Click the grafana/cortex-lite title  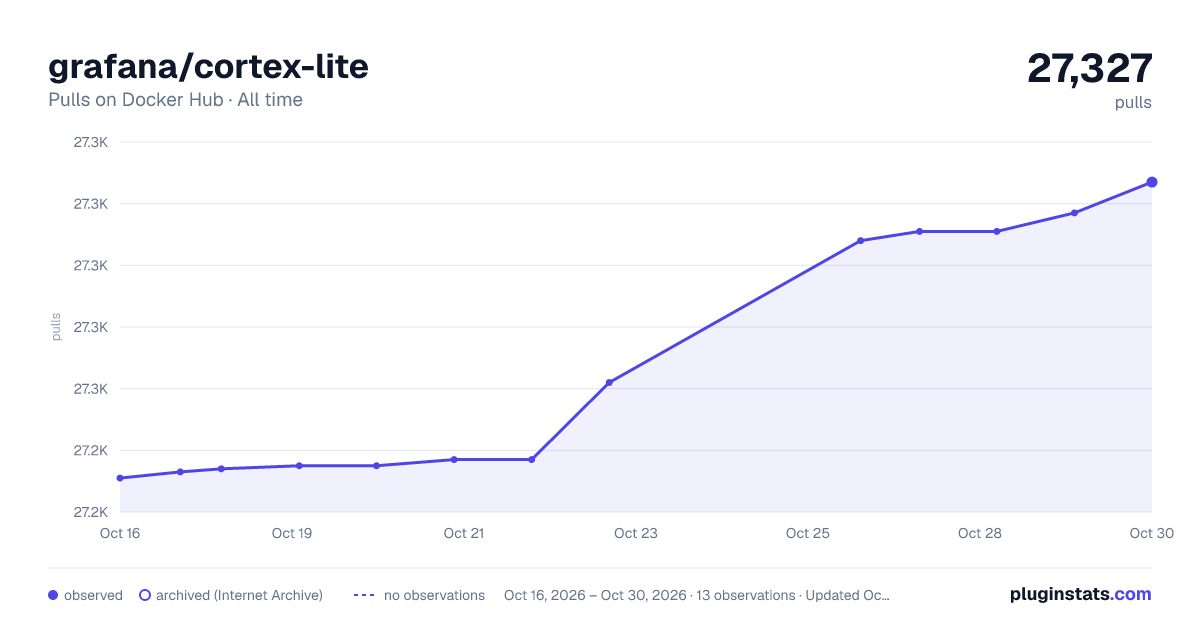[x=209, y=66]
